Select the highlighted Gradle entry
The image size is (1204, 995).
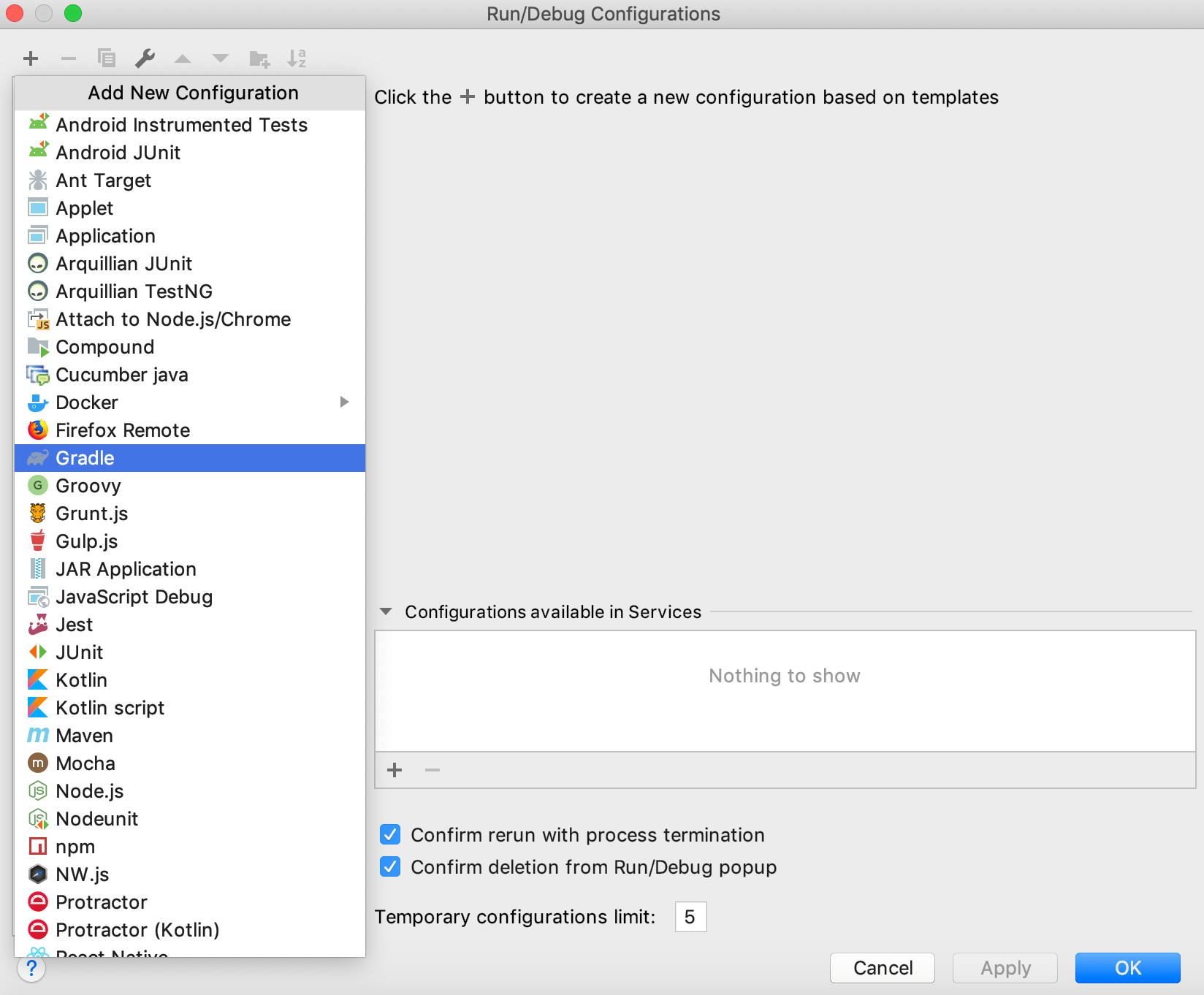click(x=190, y=458)
